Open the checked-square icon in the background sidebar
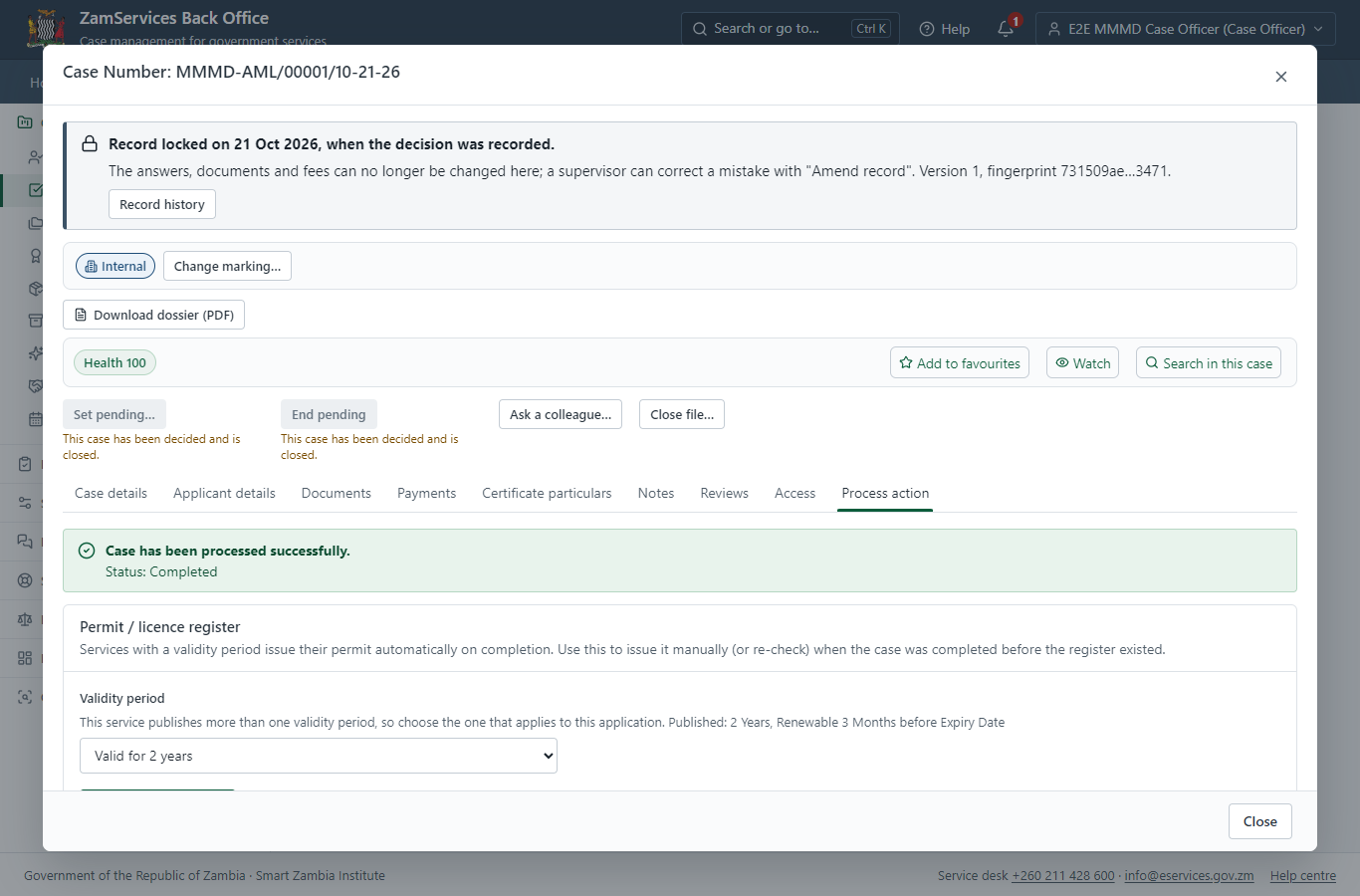Viewport: 1360px width, 896px height. 35,190
